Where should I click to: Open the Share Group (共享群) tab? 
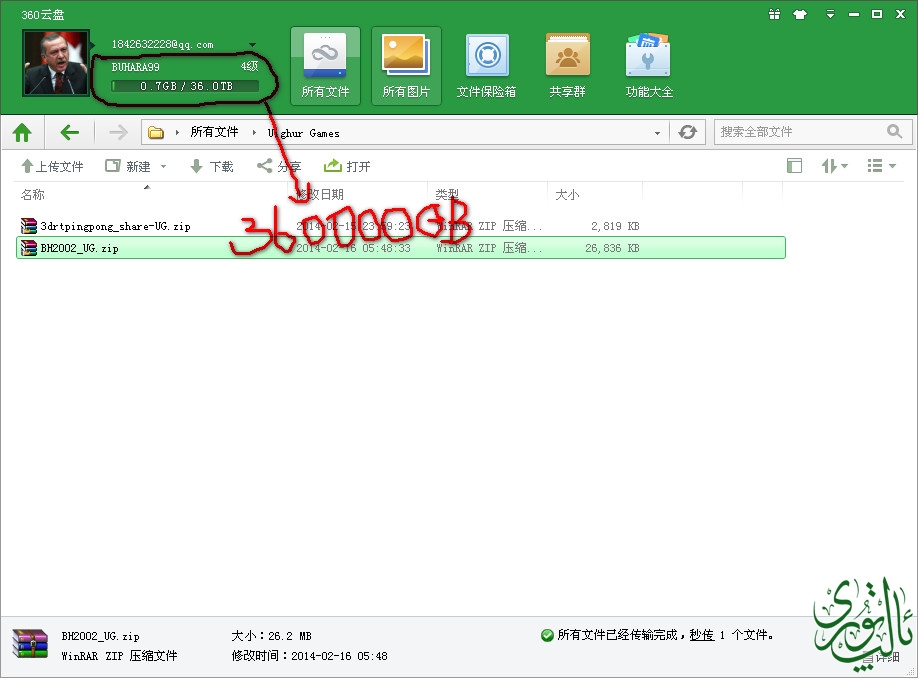click(x=567, y=66)
